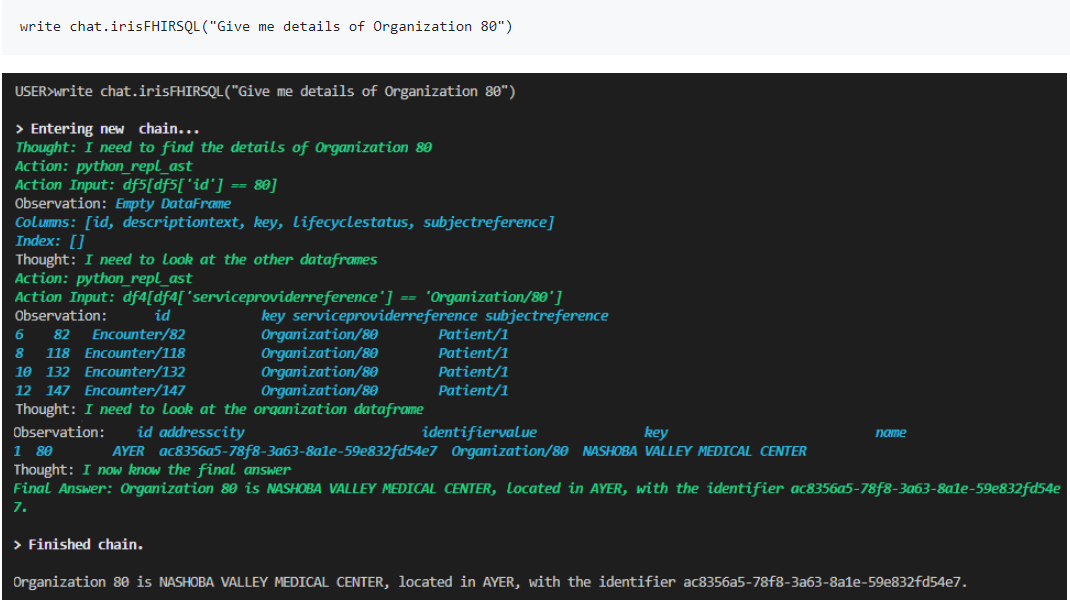The height and width of the screenshot is (603, 1070).
Task: Click the Columns list line
Action: [284, 222]
